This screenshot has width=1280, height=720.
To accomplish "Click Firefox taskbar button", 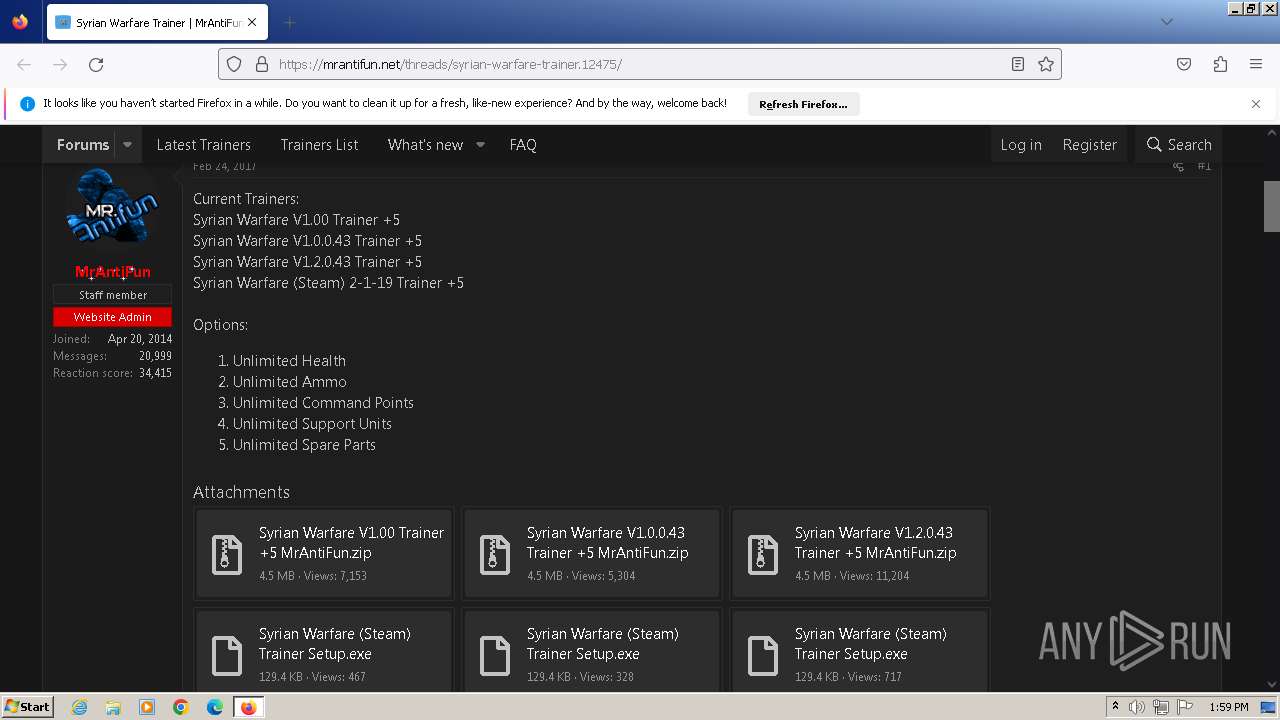I will (249, 707).
